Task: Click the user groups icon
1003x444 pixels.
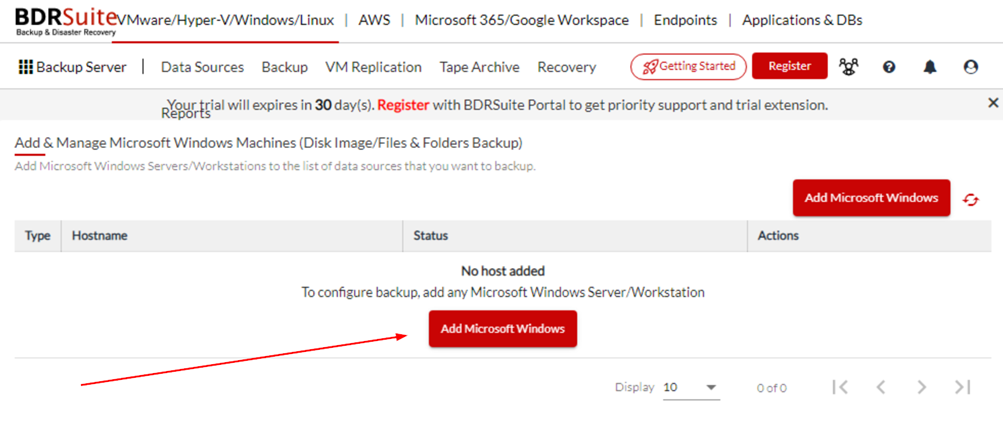Action: click(x=849, y=67)
